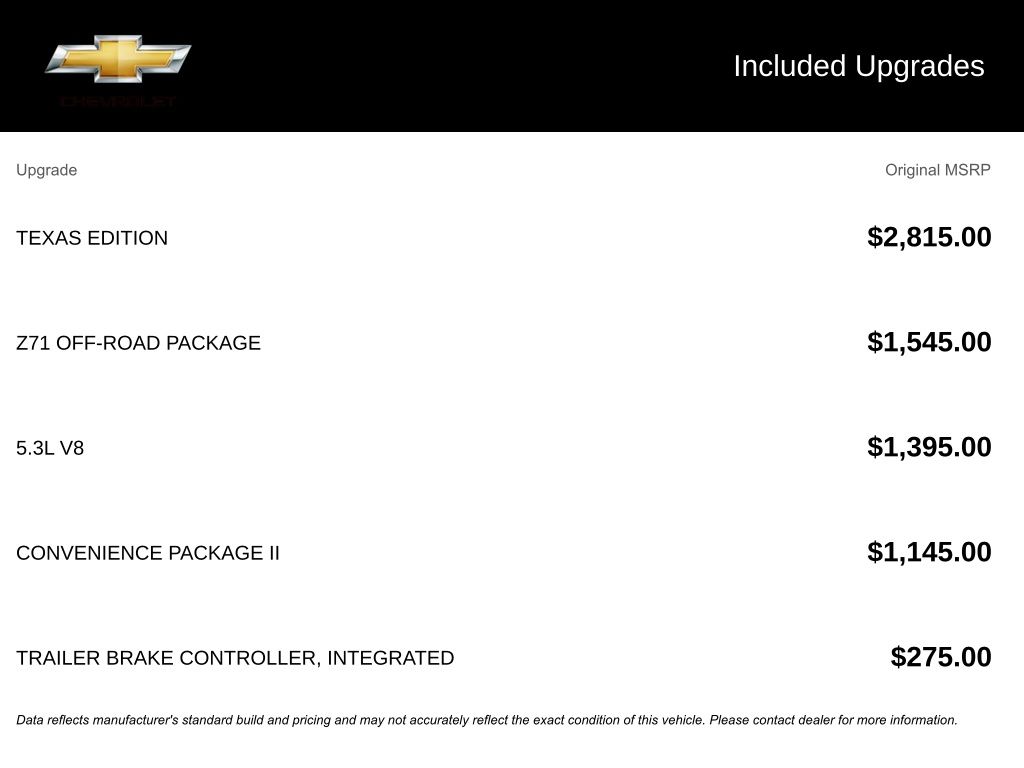Click the $275.00 price
1024x768 pixels.
pyautogui.click(x=941, y=657)
